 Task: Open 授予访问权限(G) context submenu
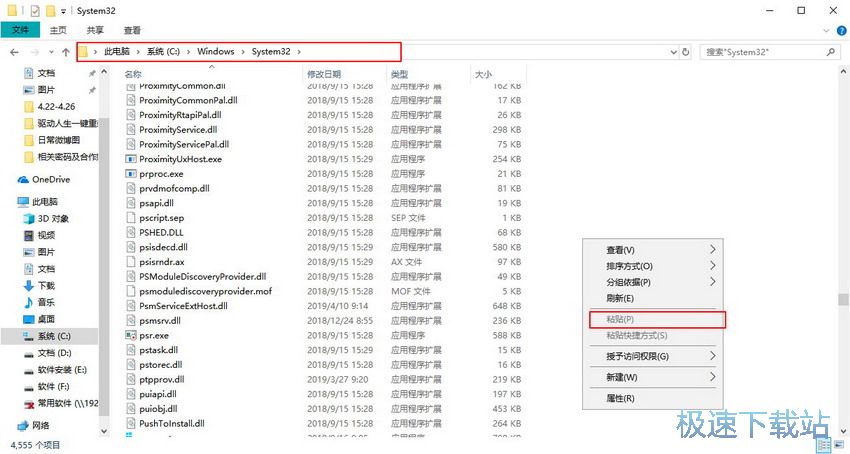point(653,356)
